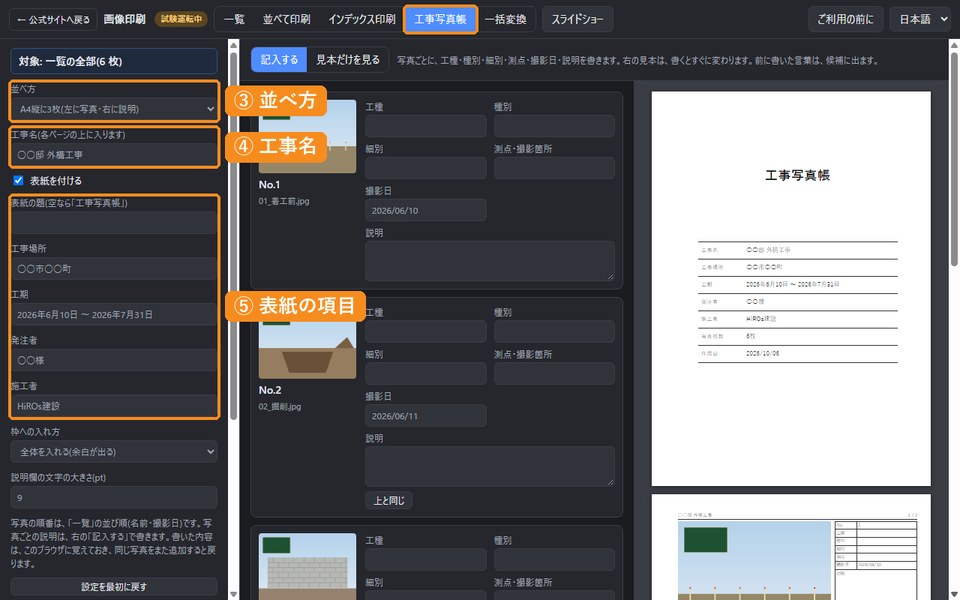The height and width of the screenshot is (600, 960).
Task: Click 測点・撮影箇所 field for No.1
Action: pyautogui.click(x=554, y=168)
